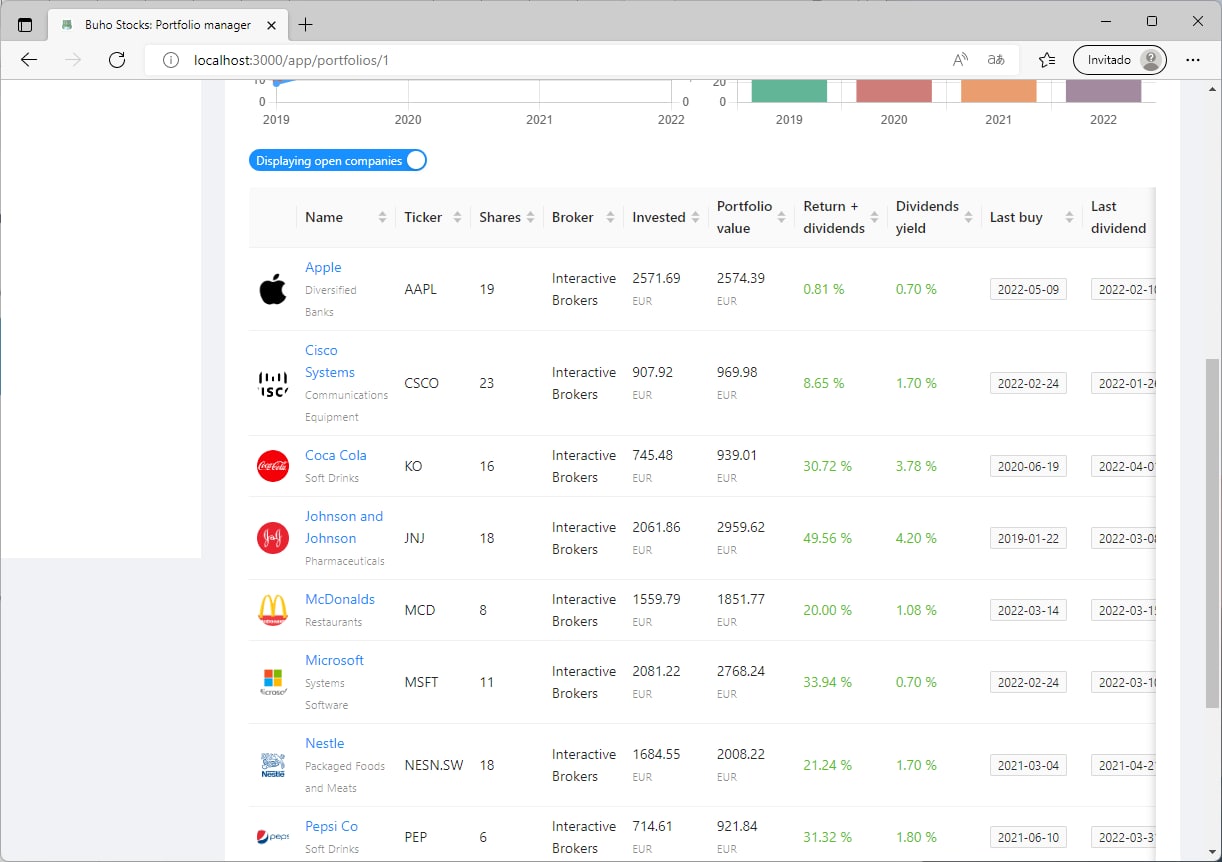Viewport: 1222px width, 862px height.
Task: Open the browser tab actions menu
Action: 25,24
